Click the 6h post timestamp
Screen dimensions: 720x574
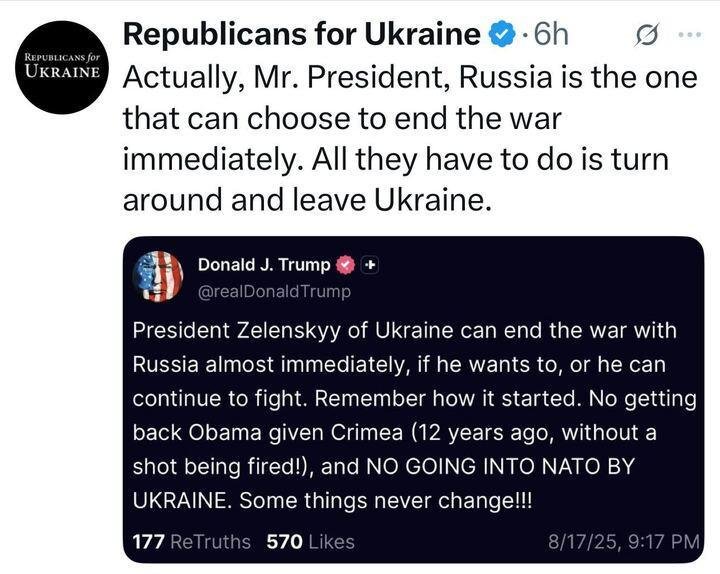(x=552, y=36)
